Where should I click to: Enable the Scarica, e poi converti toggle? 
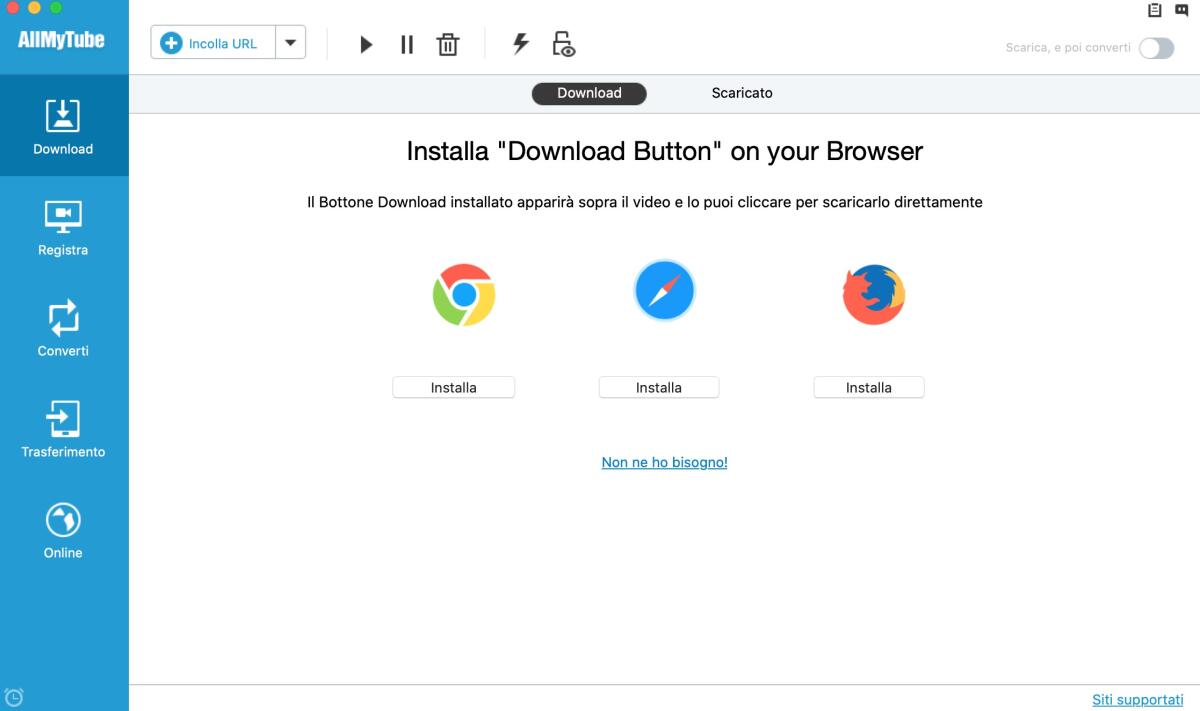[1156, 47]
